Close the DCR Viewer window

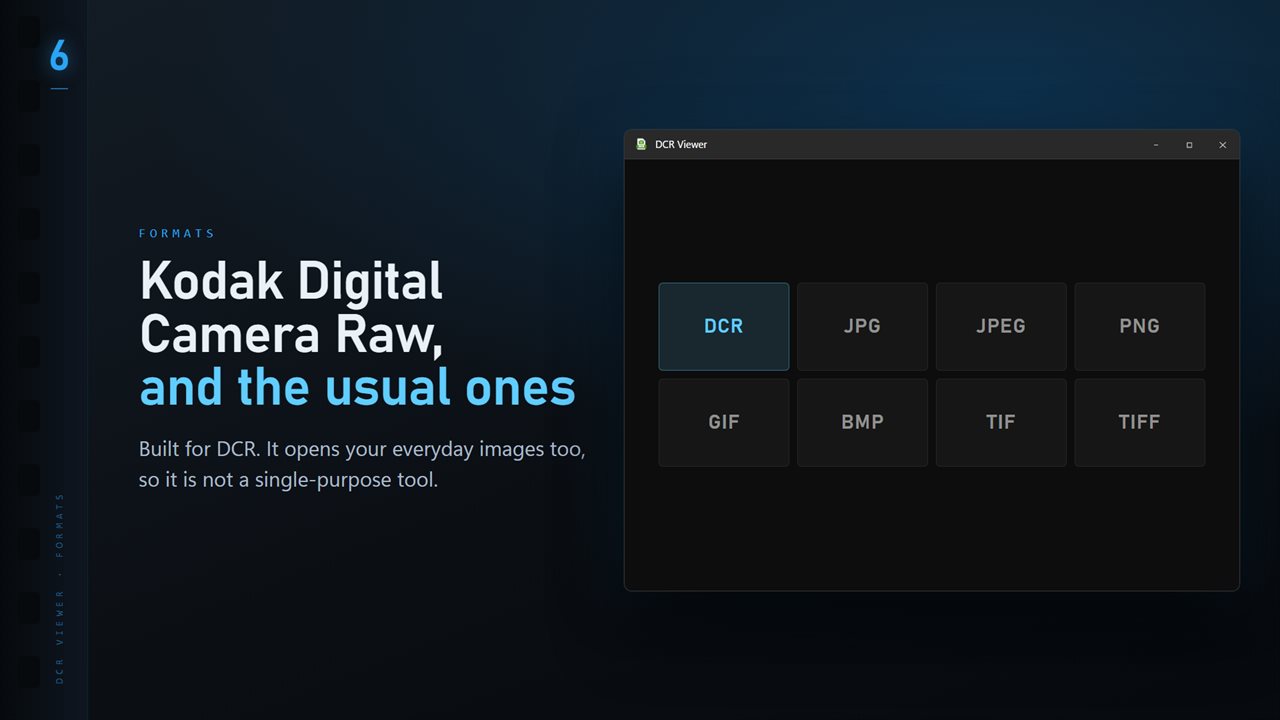(1222, 145)
